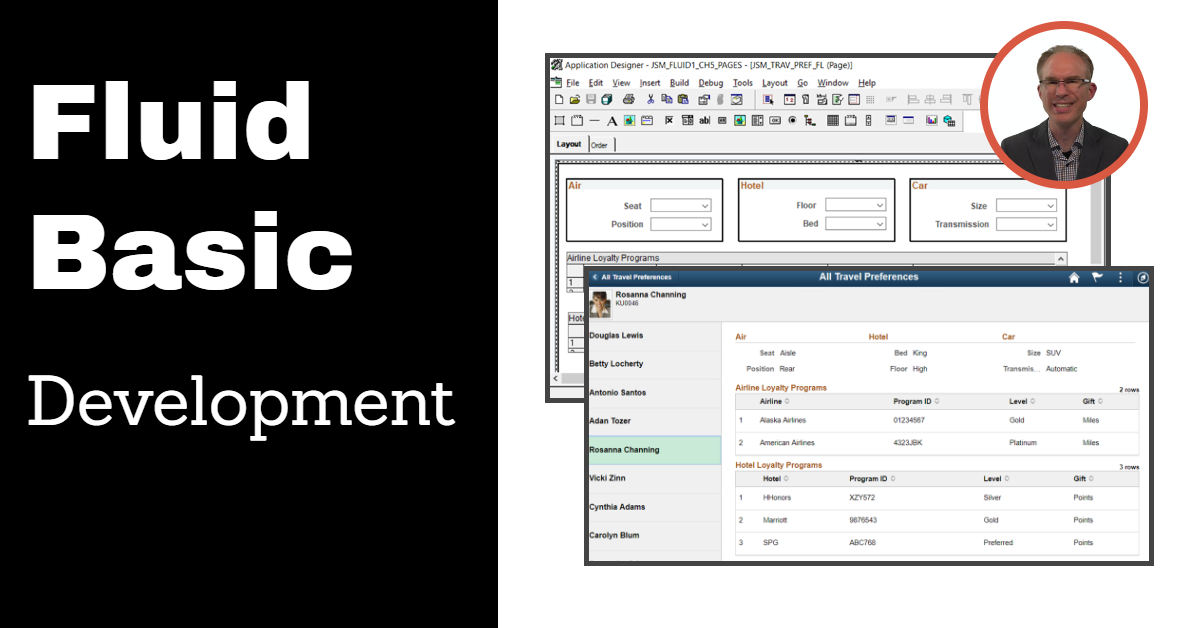This screenshot has width=1200, height=628.
Task: Switch to the Order tab
Action: point(599,145)
